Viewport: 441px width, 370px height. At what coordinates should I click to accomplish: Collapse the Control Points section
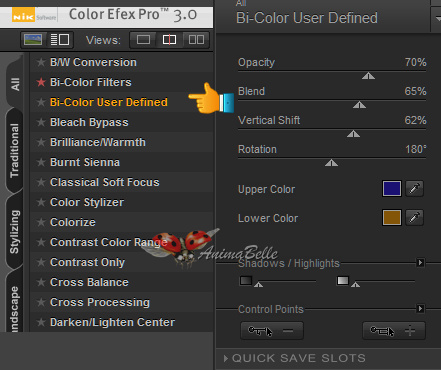point(421,309)
